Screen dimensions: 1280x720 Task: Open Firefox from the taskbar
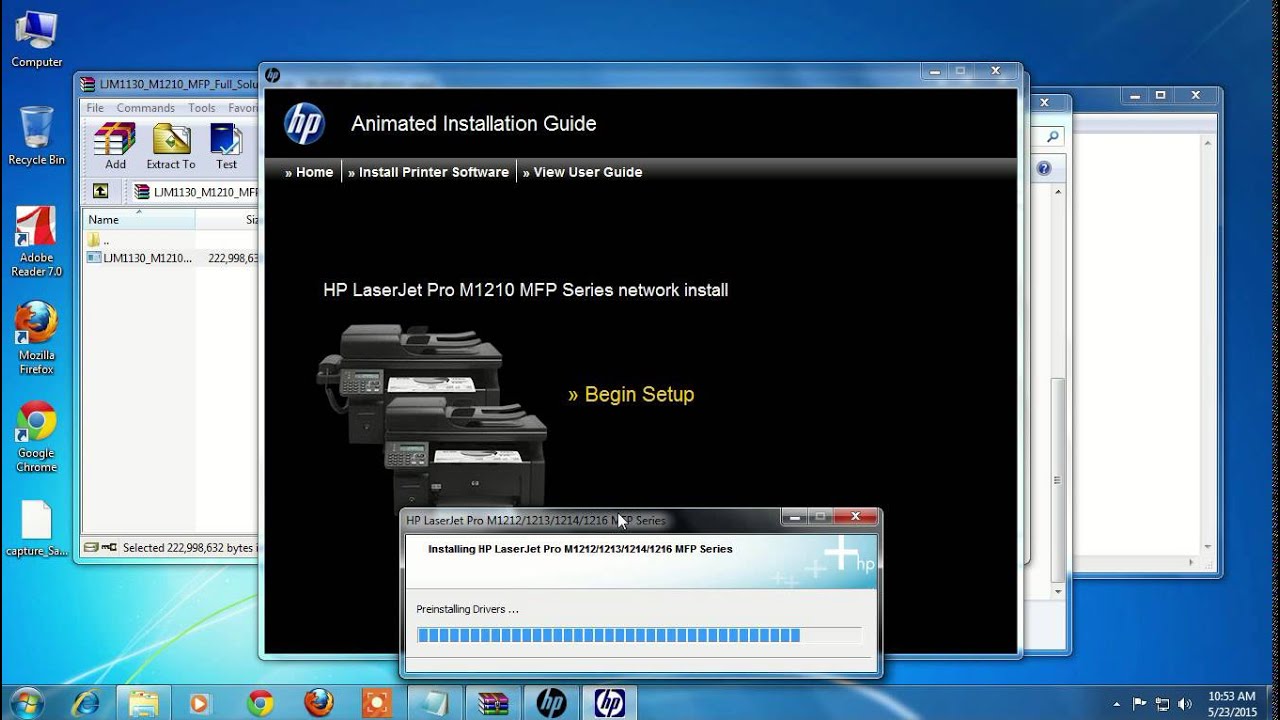point(318,703)
